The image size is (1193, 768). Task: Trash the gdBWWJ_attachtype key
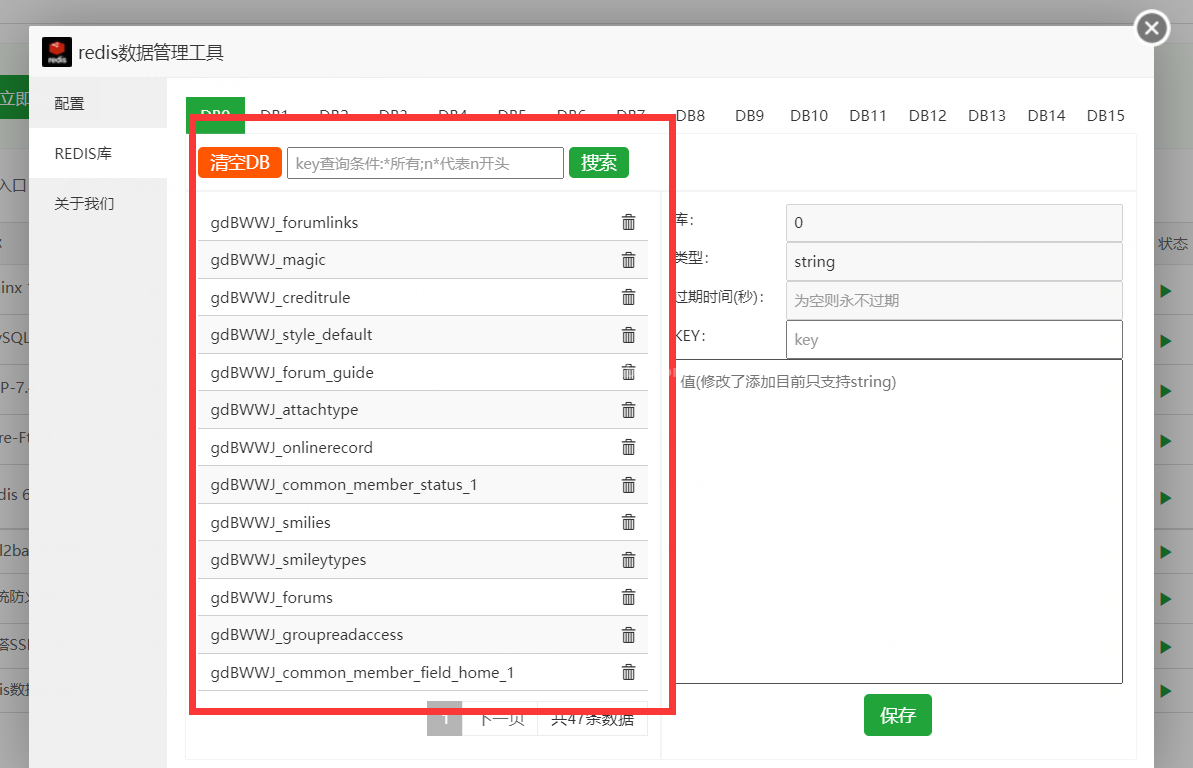point(628,410)
